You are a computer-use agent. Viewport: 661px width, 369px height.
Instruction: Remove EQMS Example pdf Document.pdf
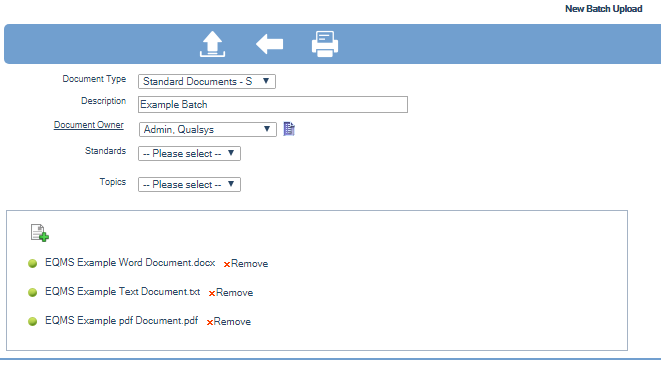(x=228, y=322)
